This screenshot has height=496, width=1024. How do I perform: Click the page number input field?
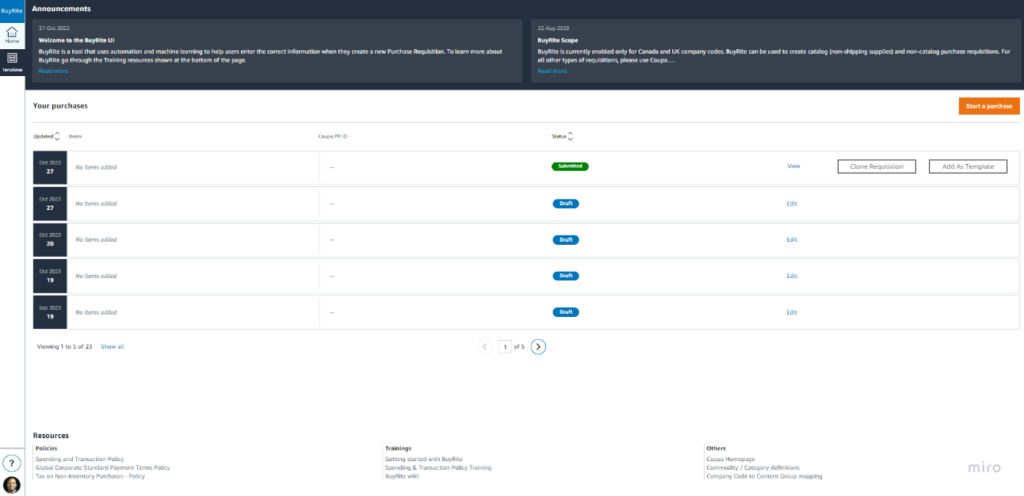pyautogui.click(x=506, y=347)
